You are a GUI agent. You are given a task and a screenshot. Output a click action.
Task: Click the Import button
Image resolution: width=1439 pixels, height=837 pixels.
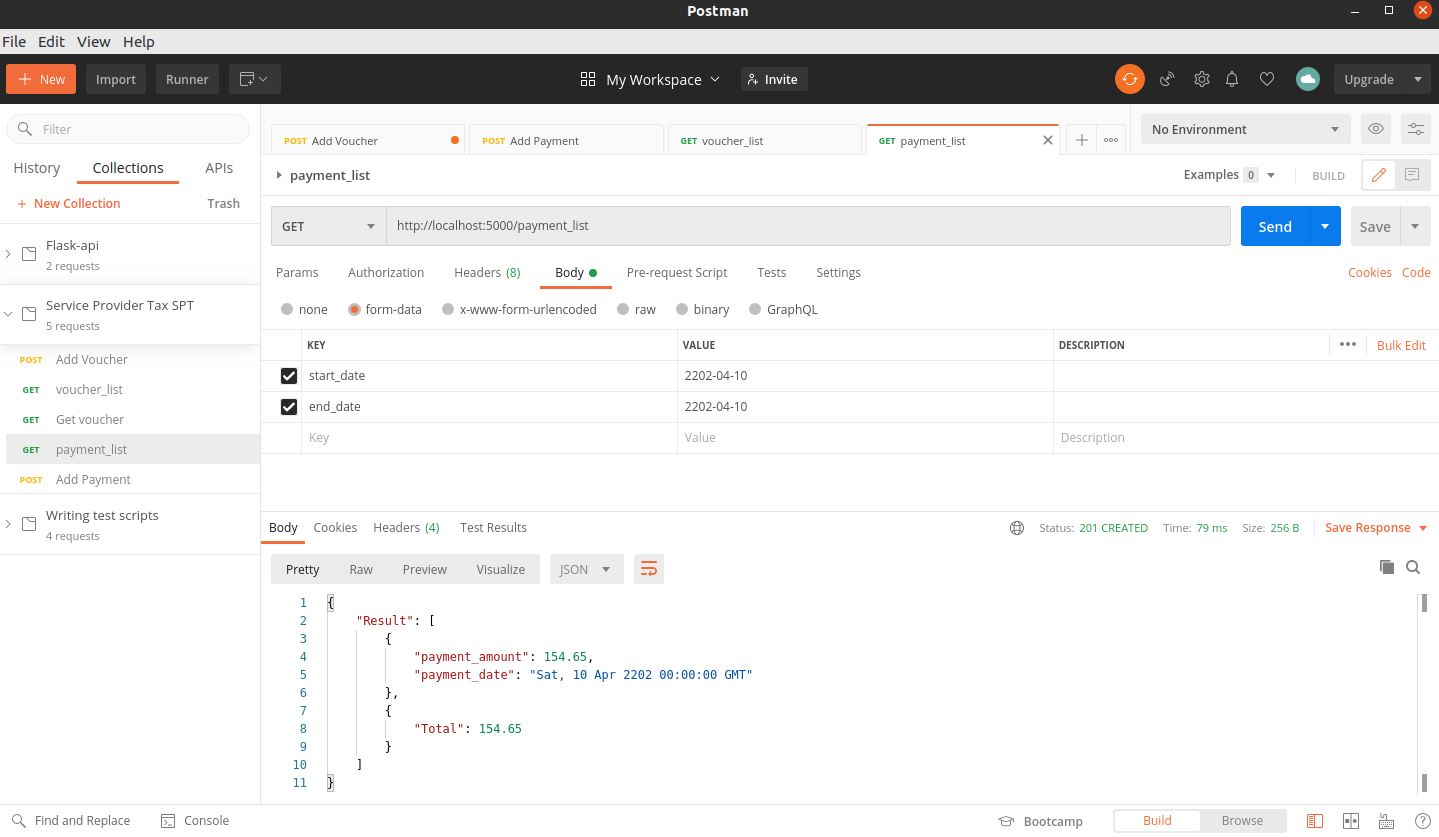coord(116,79)
